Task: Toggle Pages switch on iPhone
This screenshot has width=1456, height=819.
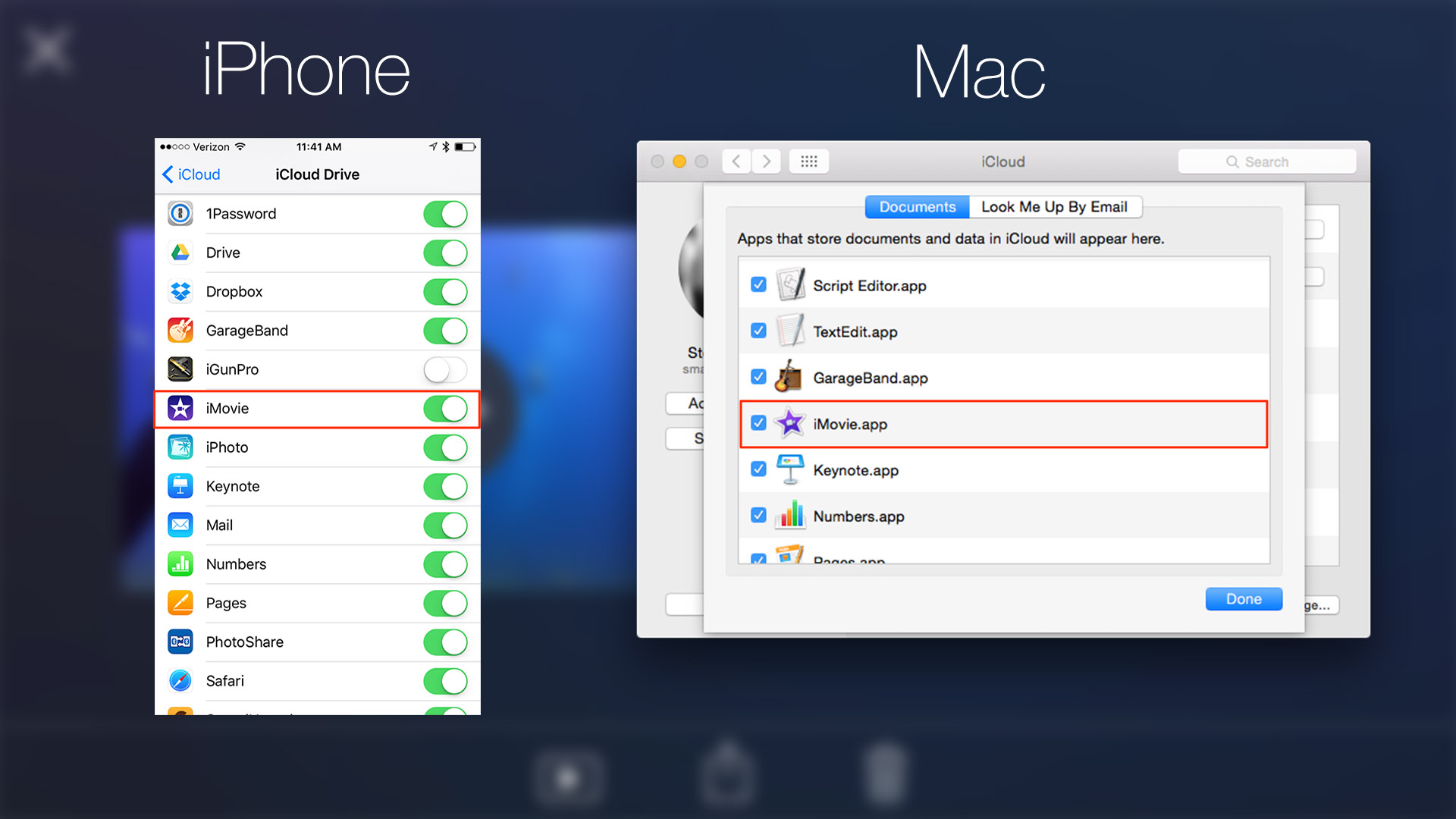Action: point(446,603)
